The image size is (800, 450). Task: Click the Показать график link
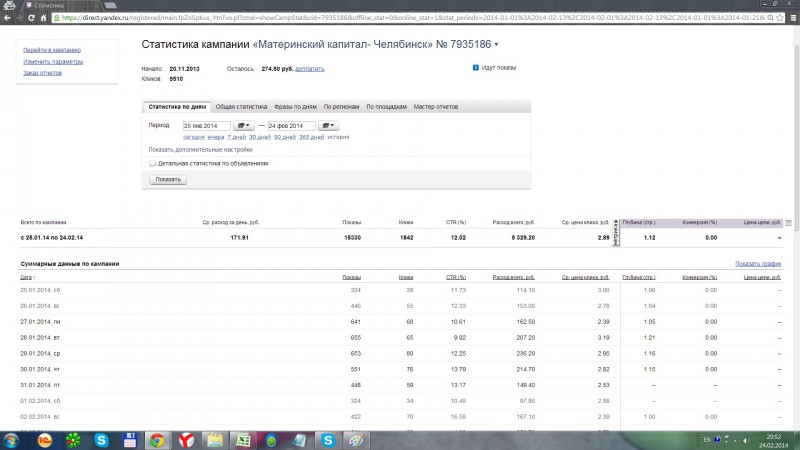758,264
